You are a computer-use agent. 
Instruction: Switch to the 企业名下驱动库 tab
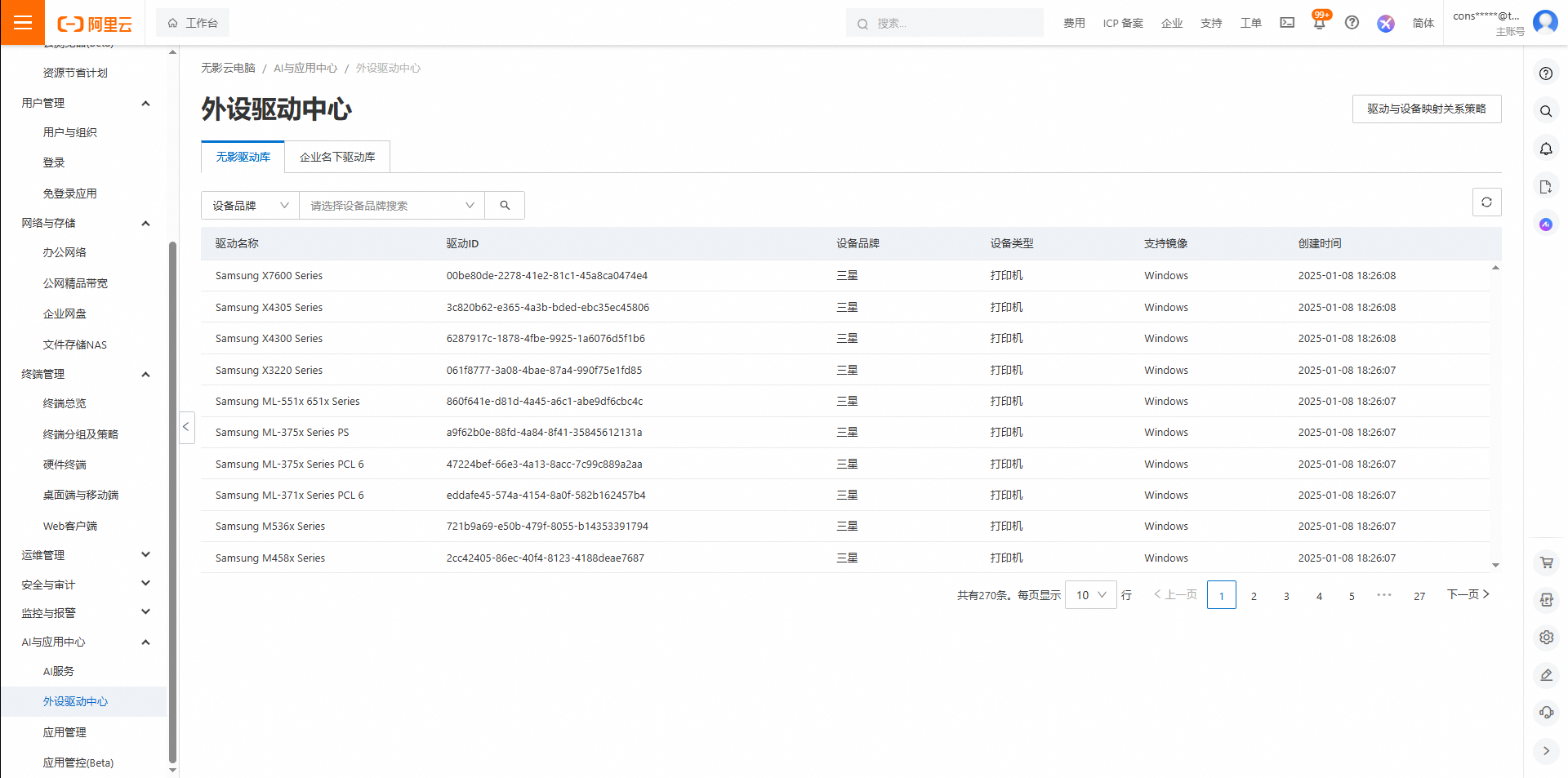(337, 157)
